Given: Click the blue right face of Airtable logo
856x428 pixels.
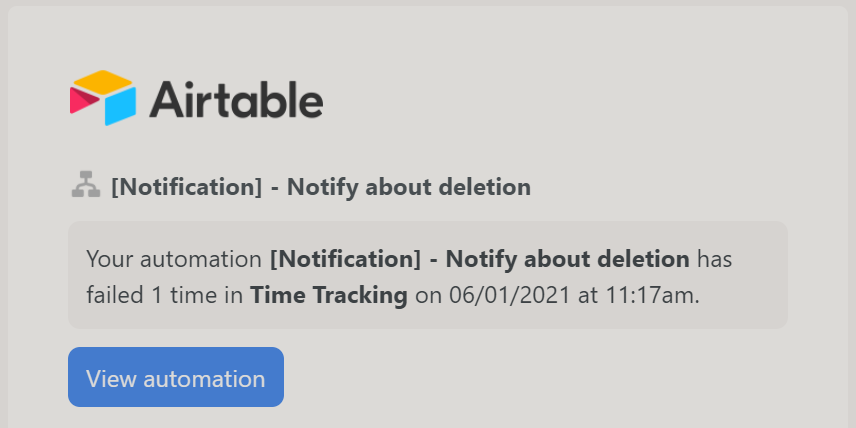Looking at the screenshot, I should click(x=120, y=106).
